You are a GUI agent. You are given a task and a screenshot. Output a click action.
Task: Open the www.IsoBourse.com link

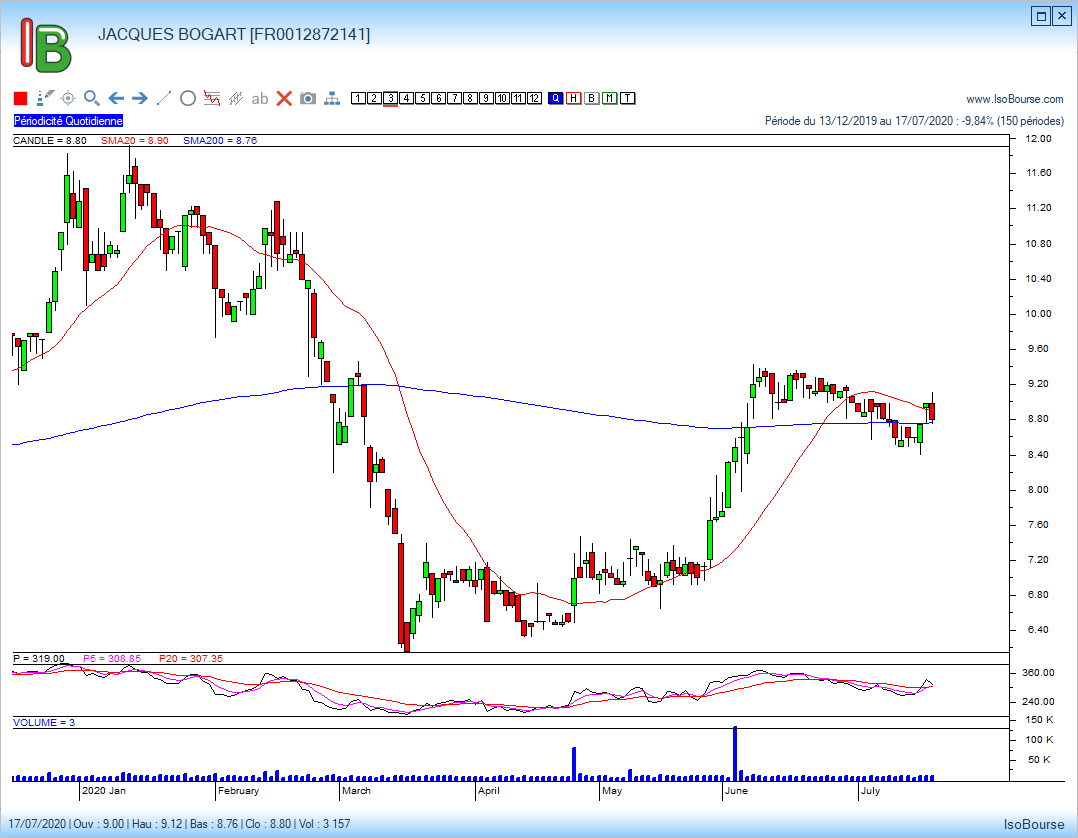1015,99
